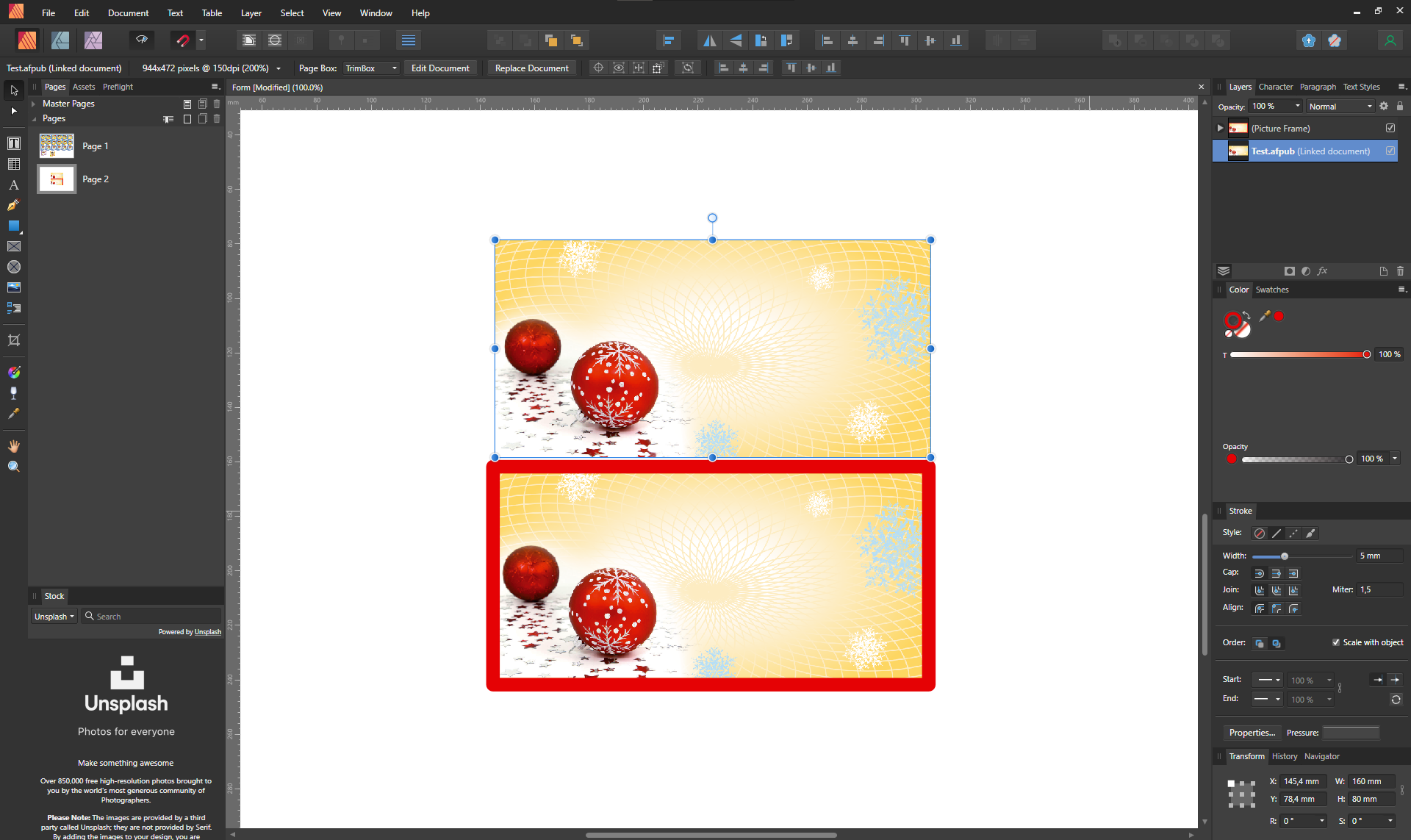
Task: Toggle stroke drawn behind fill order
Action: click(1260, 643)
